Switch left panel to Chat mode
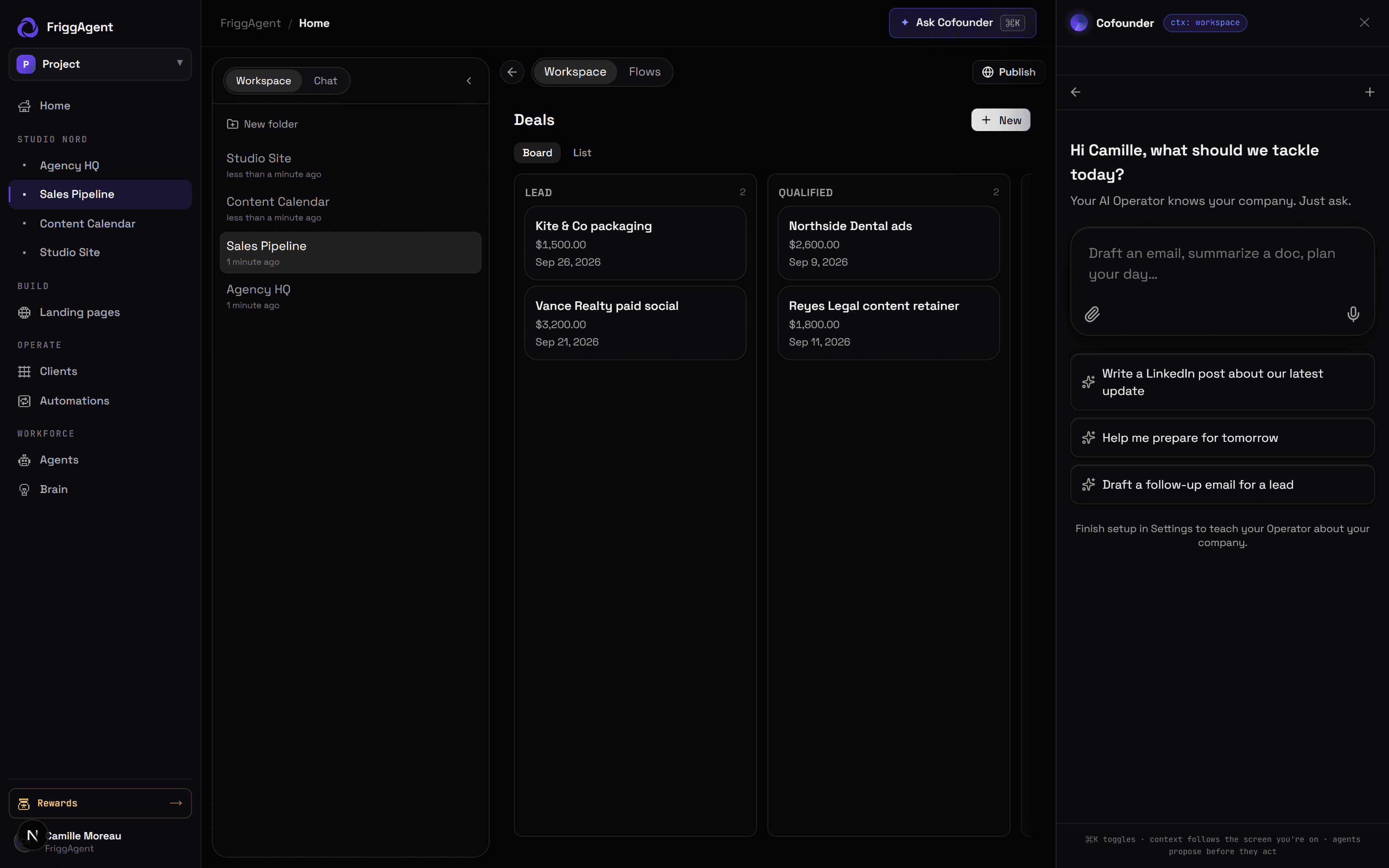The width and height of the screenshot is (1389, 868). point(326,81)
